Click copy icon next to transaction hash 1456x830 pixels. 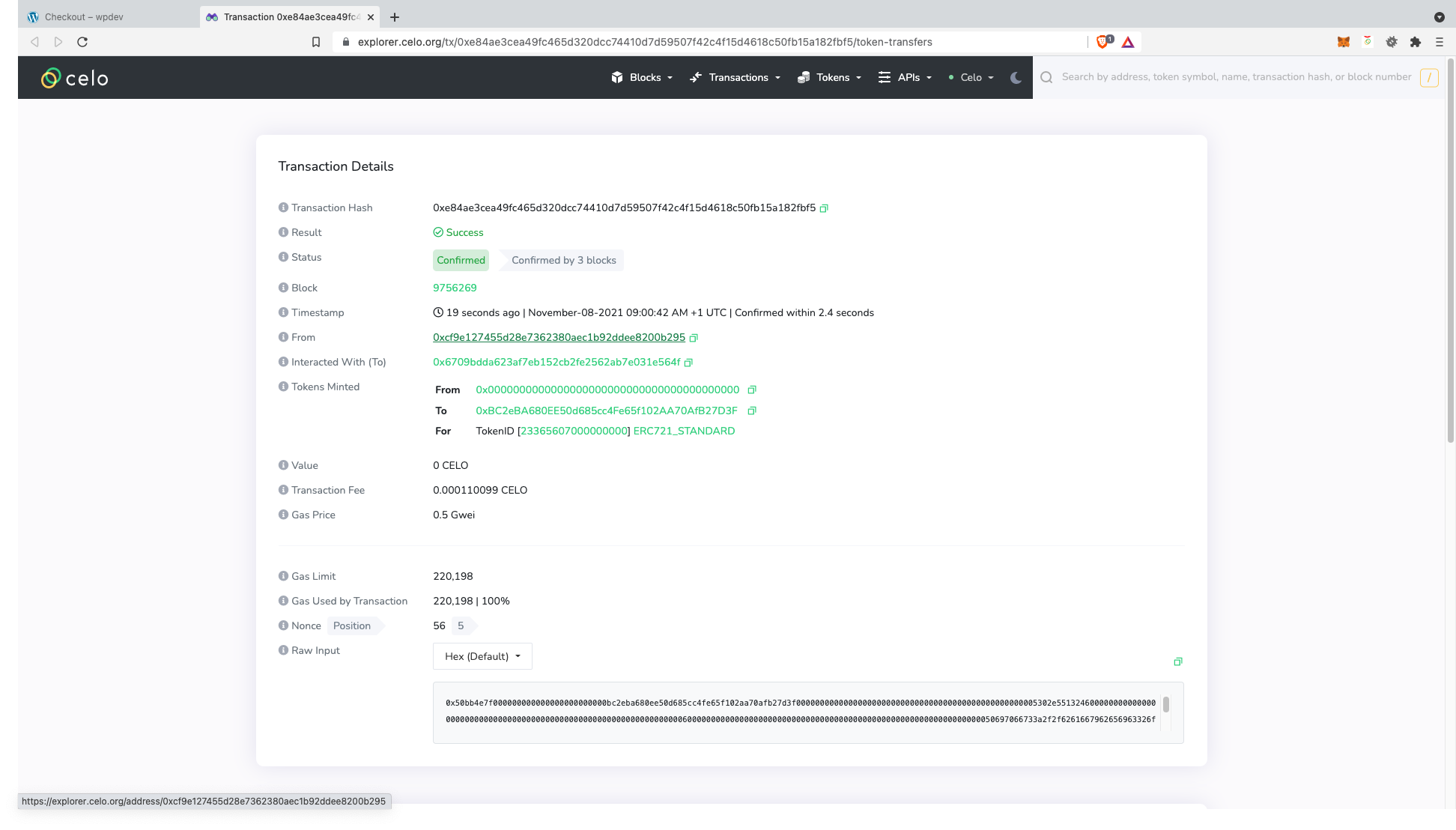coord(824,208)
